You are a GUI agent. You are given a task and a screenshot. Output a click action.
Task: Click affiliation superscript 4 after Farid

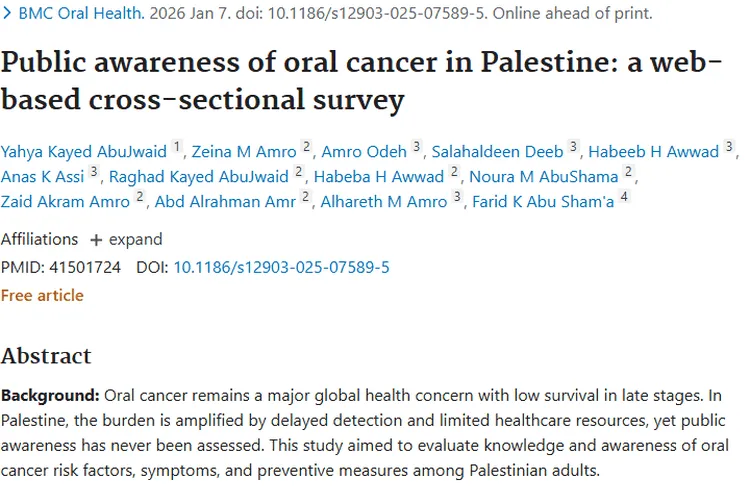pos(624,198)
